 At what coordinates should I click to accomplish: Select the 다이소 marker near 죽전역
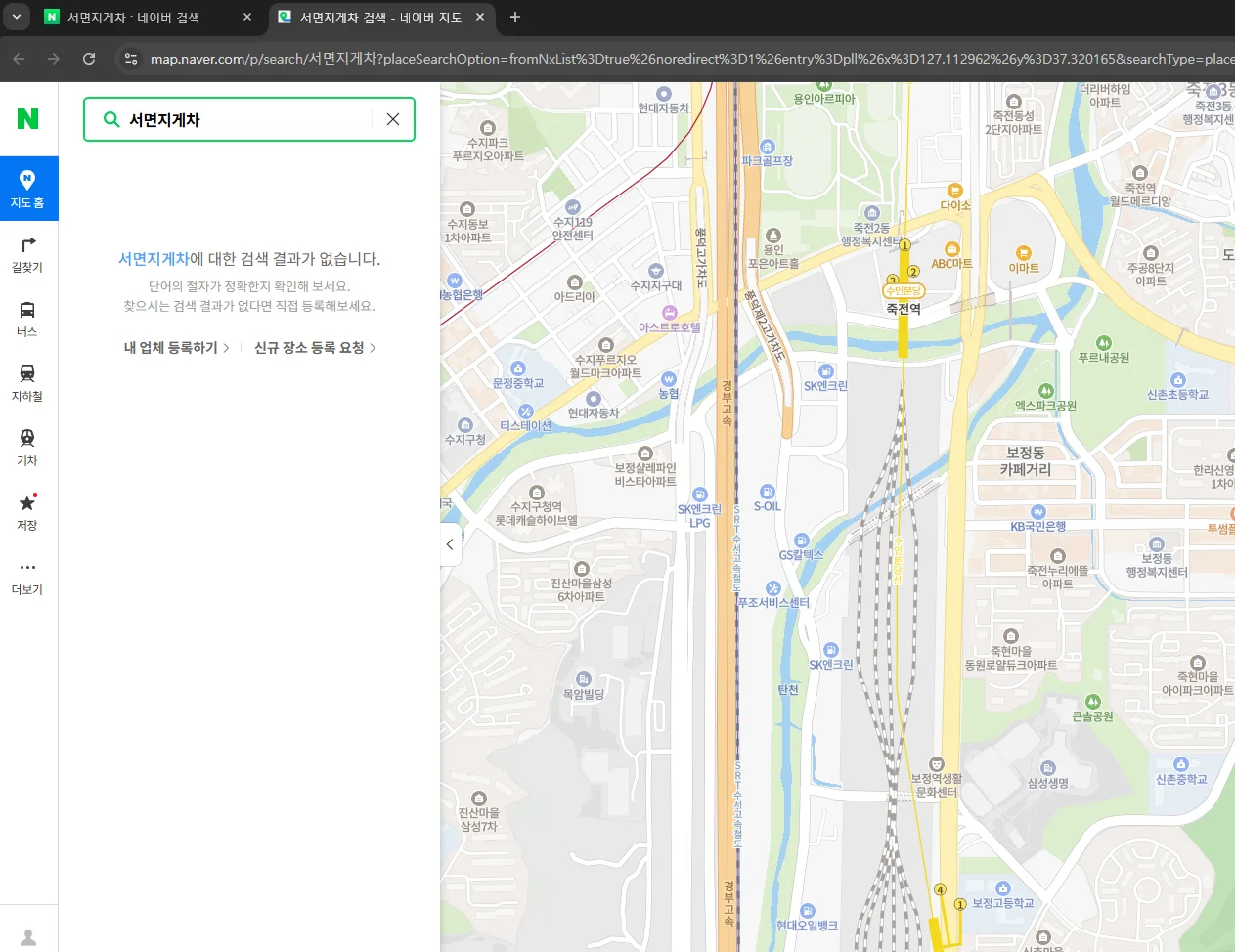click(x=953, y=192)
